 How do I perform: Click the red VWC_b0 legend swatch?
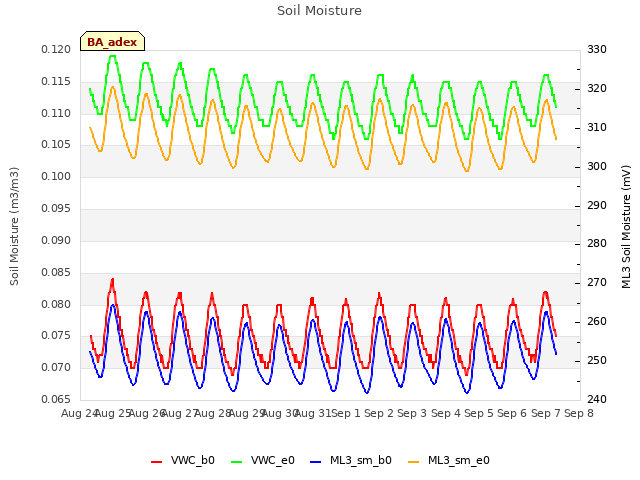pyautogui.click(x=156, y=462)
